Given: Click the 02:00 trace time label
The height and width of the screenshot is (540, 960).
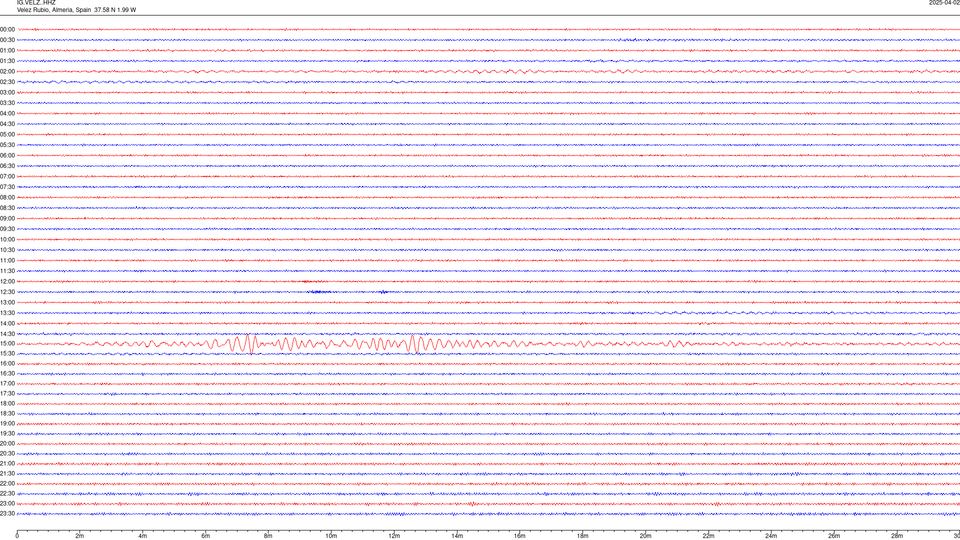Looking at the screenshot, I should [7, 72].
